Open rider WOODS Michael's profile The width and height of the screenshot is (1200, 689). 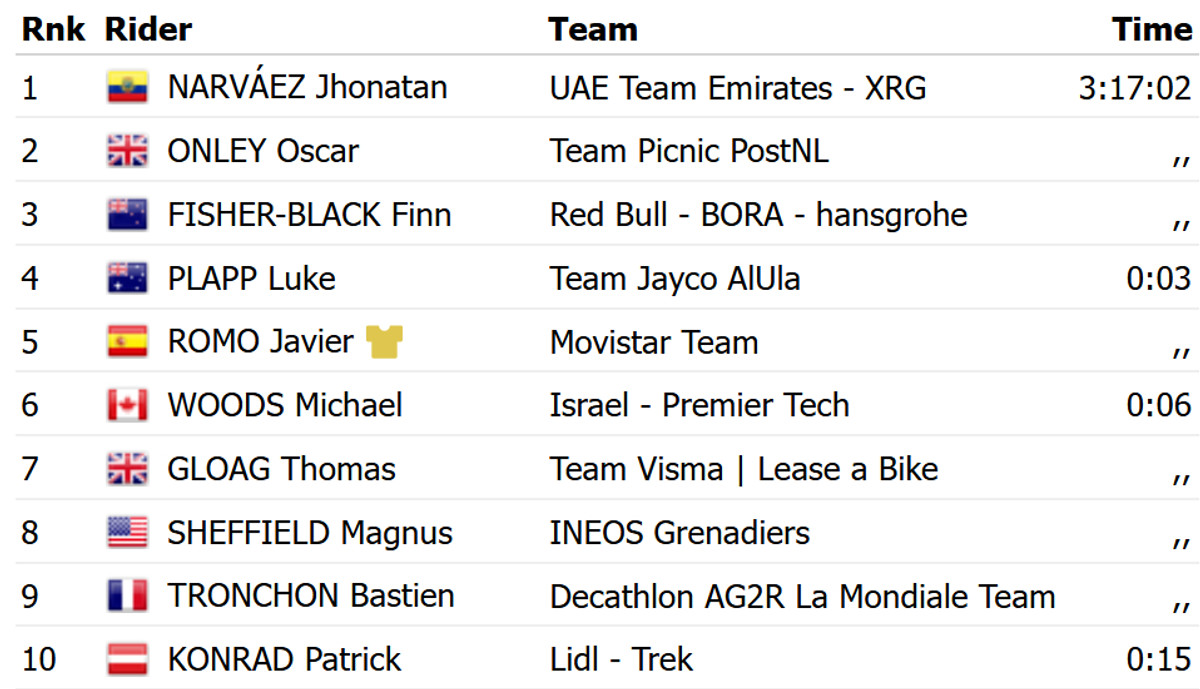click(285, 406)
